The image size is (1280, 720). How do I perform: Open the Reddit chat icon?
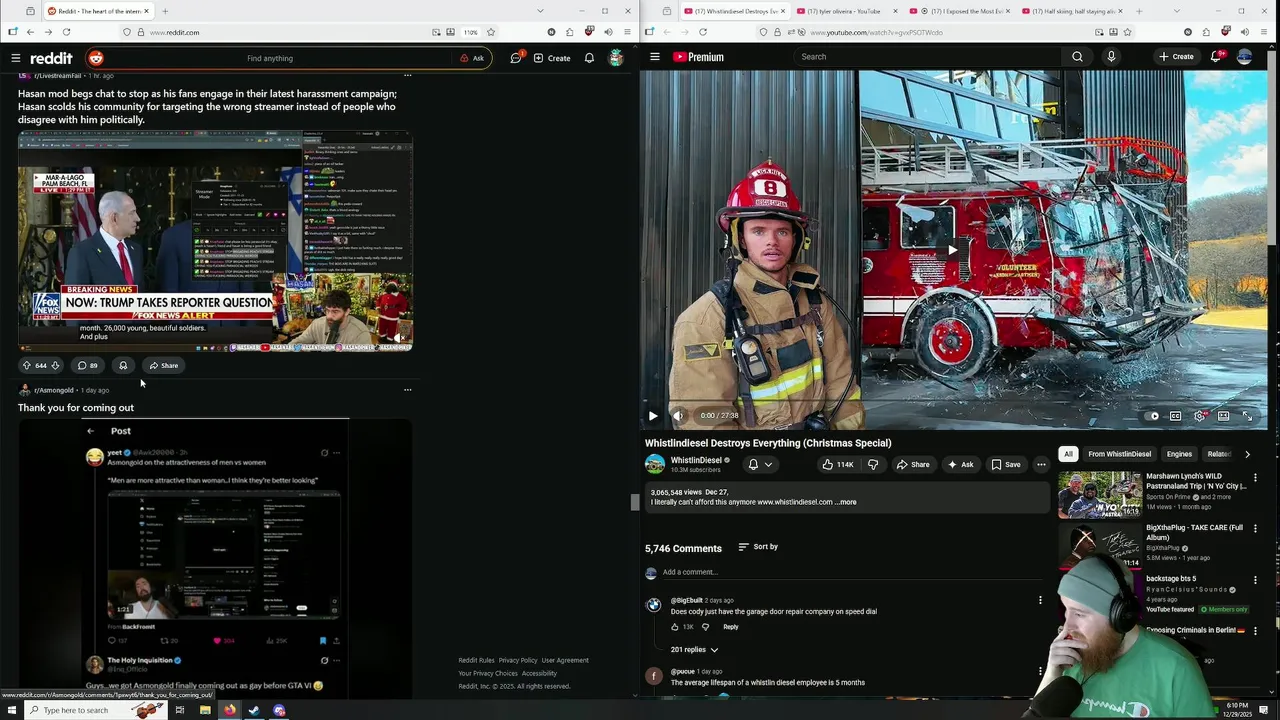pos(516,58)
